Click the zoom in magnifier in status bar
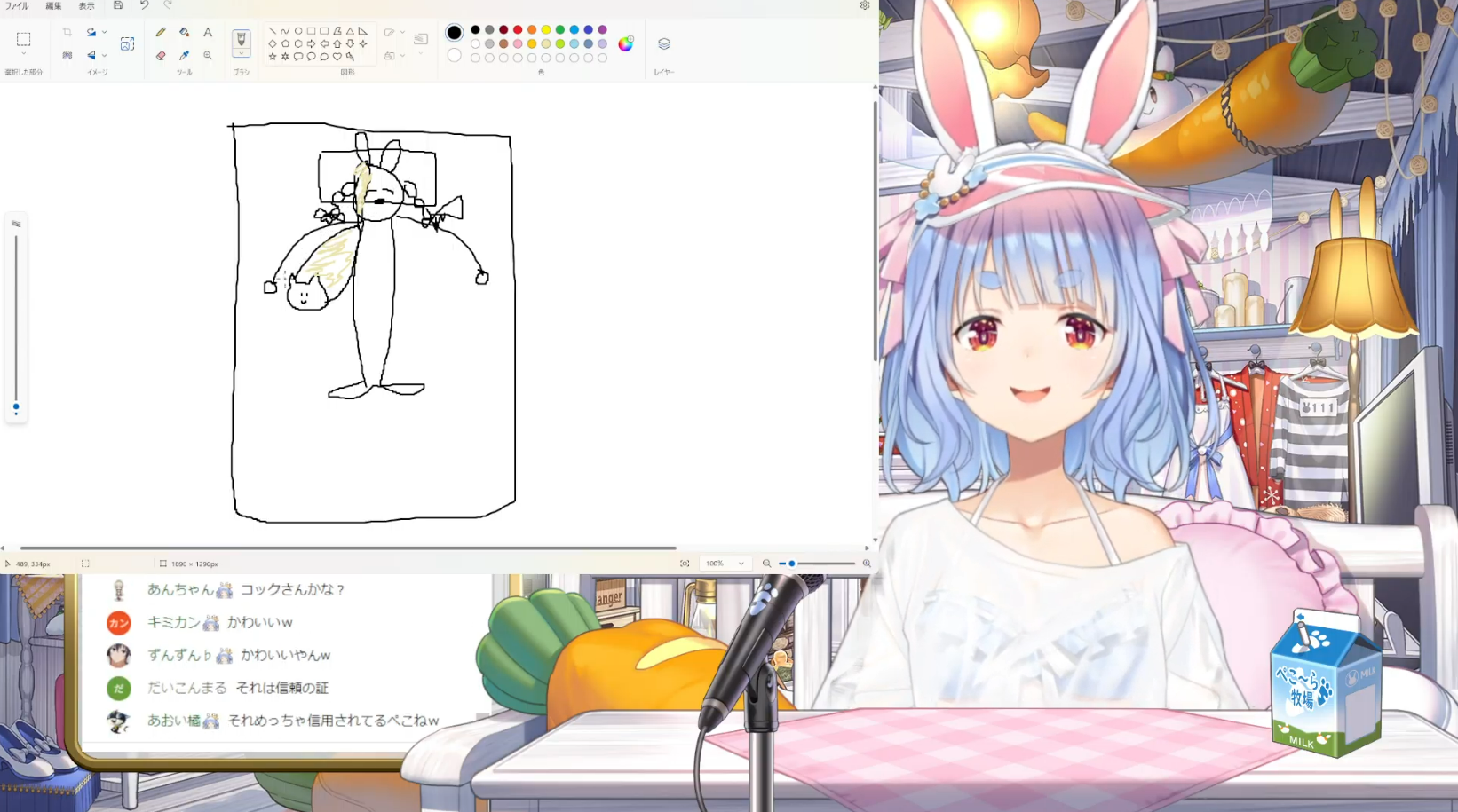This screenshot has width=1458, height=812. coord(867,564)
